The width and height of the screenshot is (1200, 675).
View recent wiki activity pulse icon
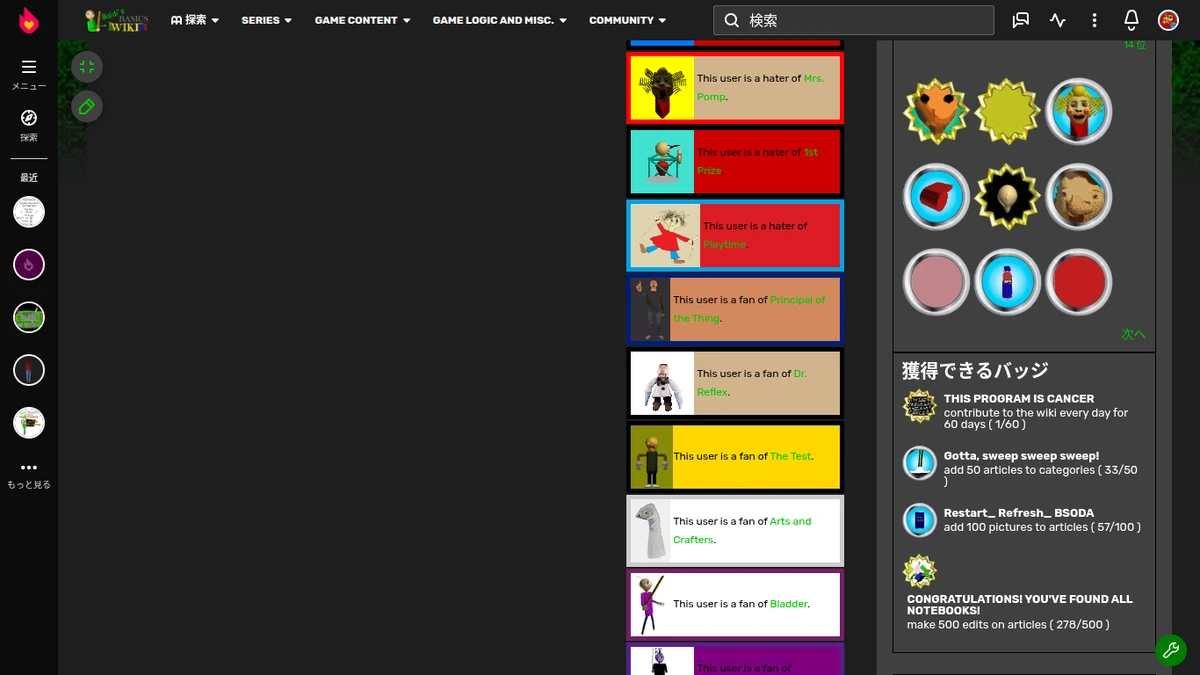click(1057, 20)
